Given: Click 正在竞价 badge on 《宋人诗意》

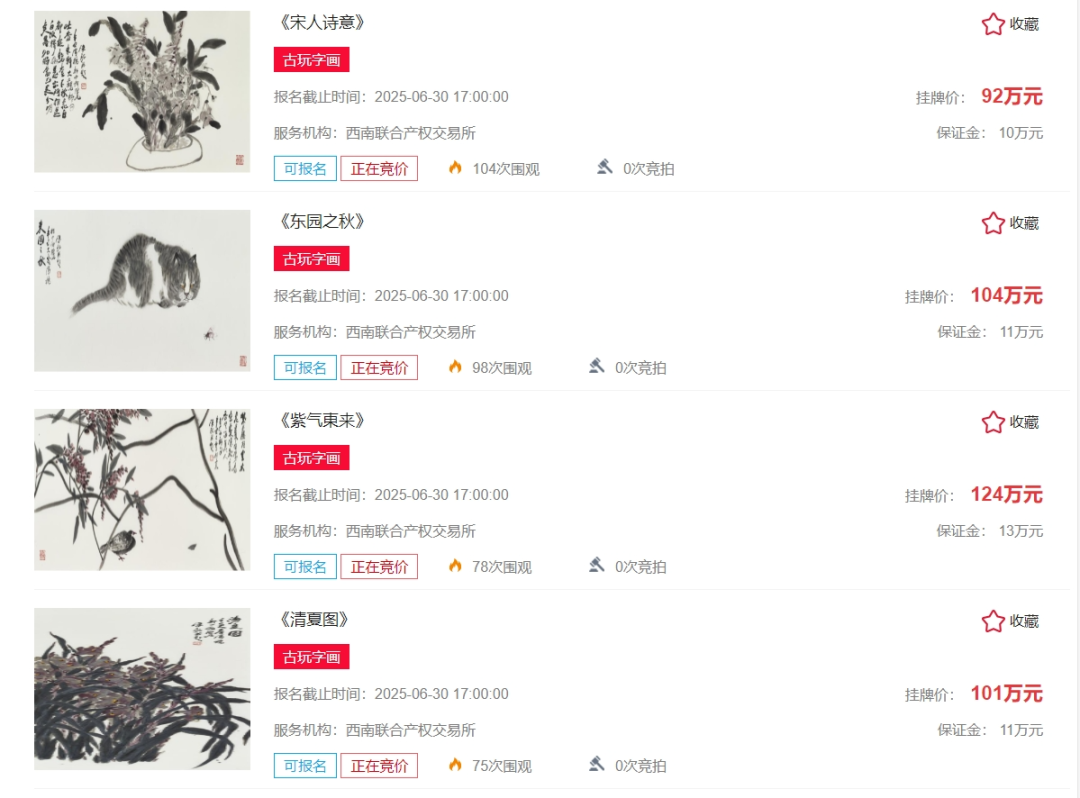Looking at the screenshot, I should pyautogui.click(x=379, y=169).
